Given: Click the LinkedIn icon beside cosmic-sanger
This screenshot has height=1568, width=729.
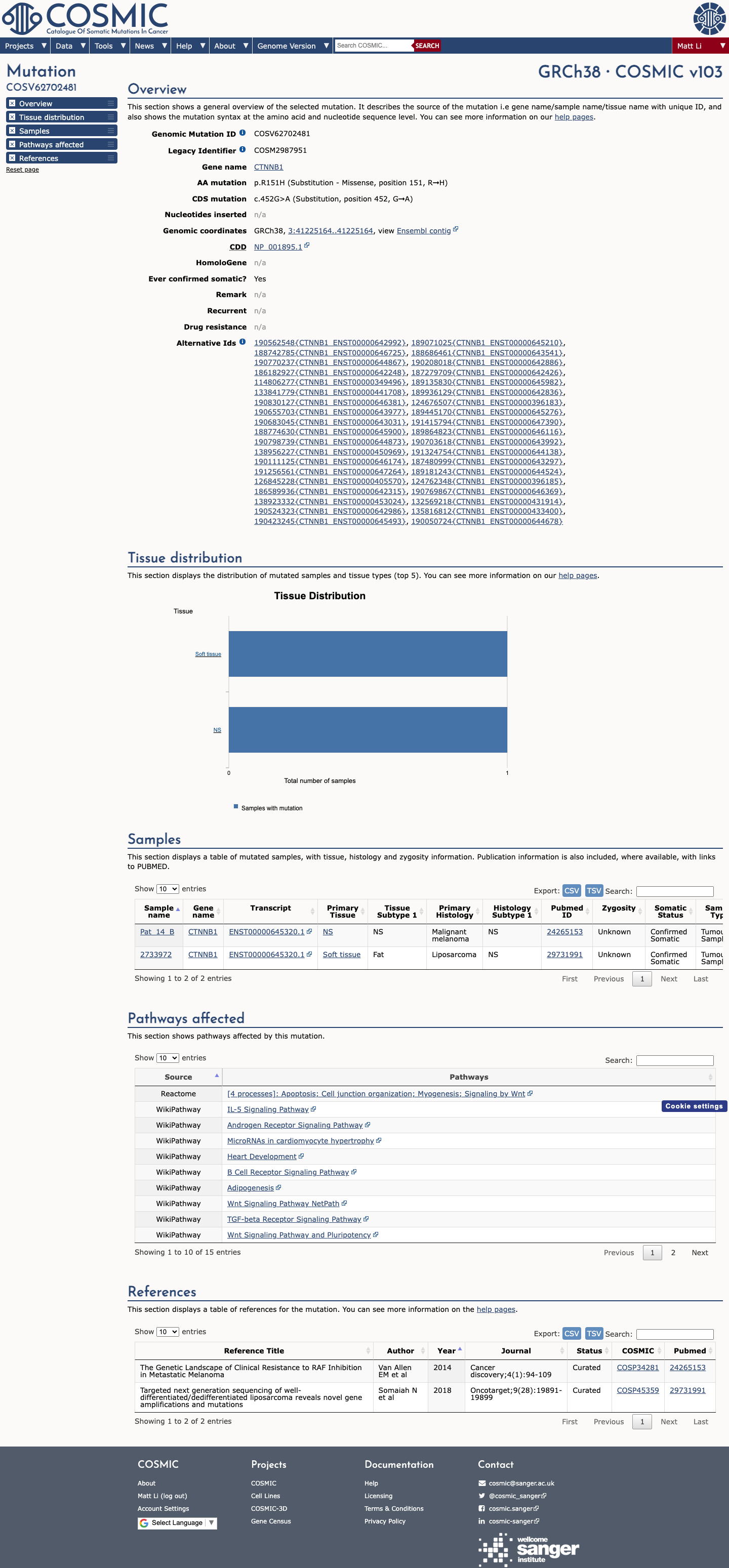Looking at the screenshot, I should click(482, 1521).
